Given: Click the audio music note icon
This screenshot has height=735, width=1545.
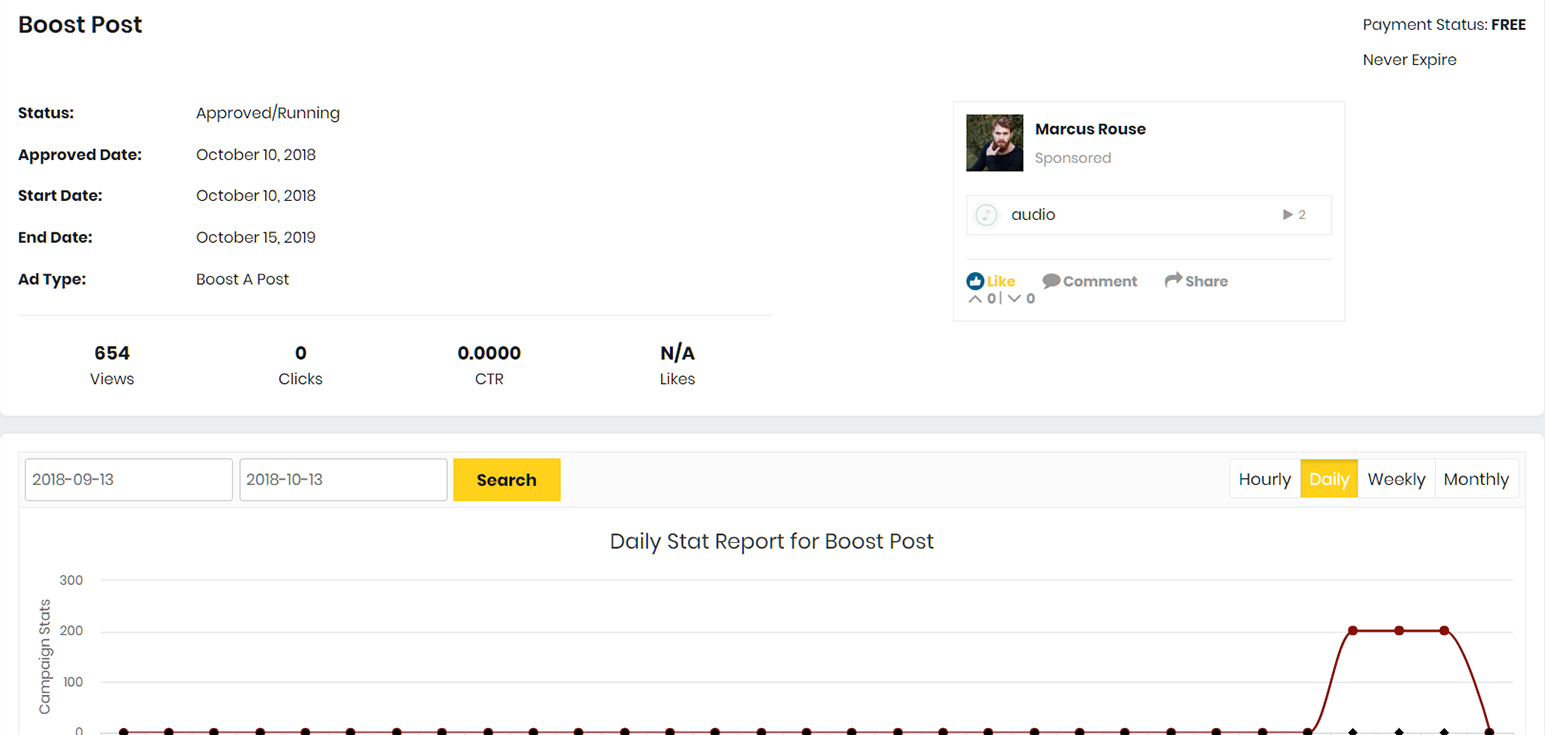Looking at the screenshot, I should pos(986,215).
